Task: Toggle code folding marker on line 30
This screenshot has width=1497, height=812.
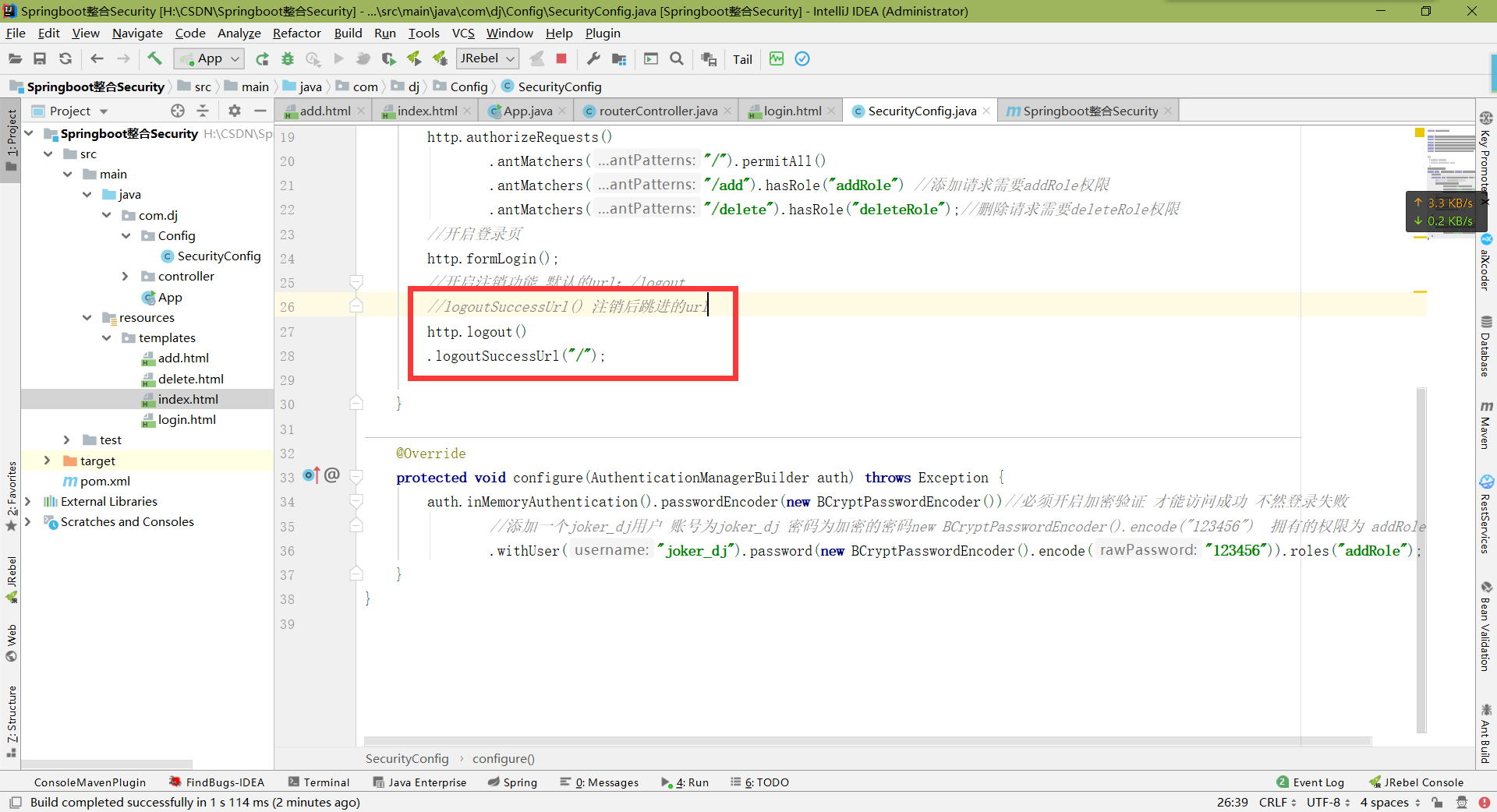Action: click(356, 403)
